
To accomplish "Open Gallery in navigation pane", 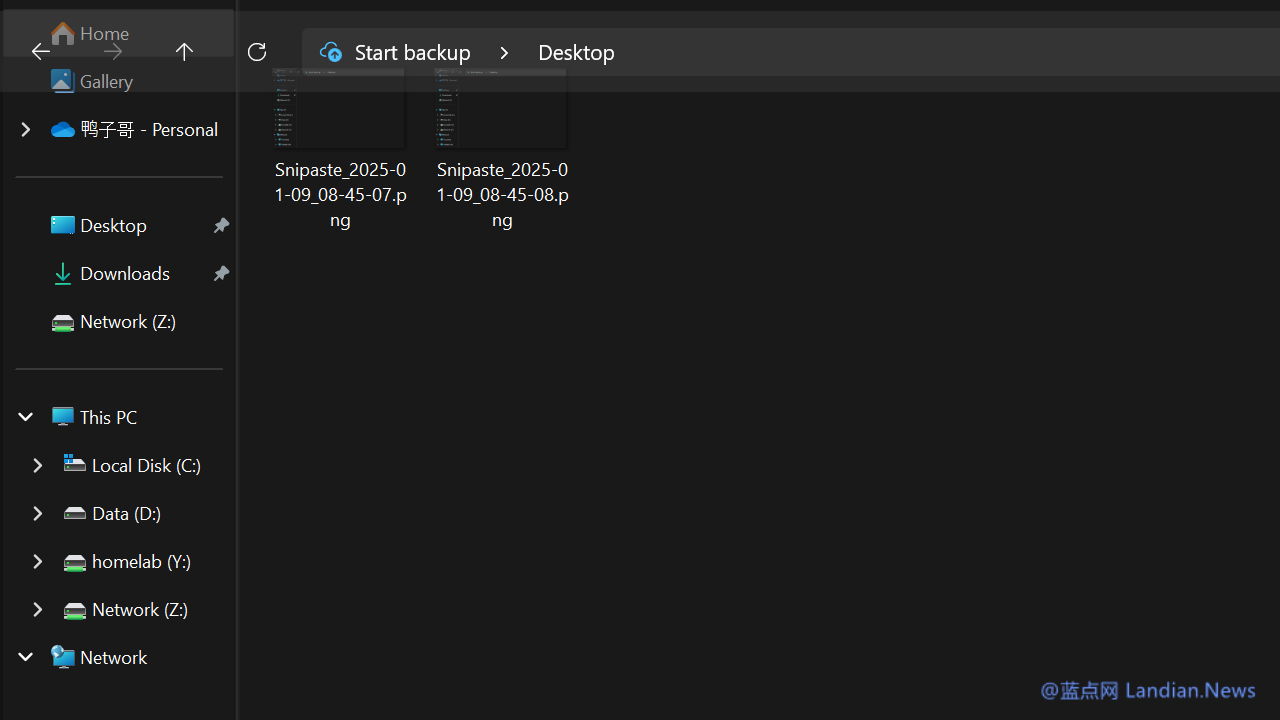I will pos(106,82).
